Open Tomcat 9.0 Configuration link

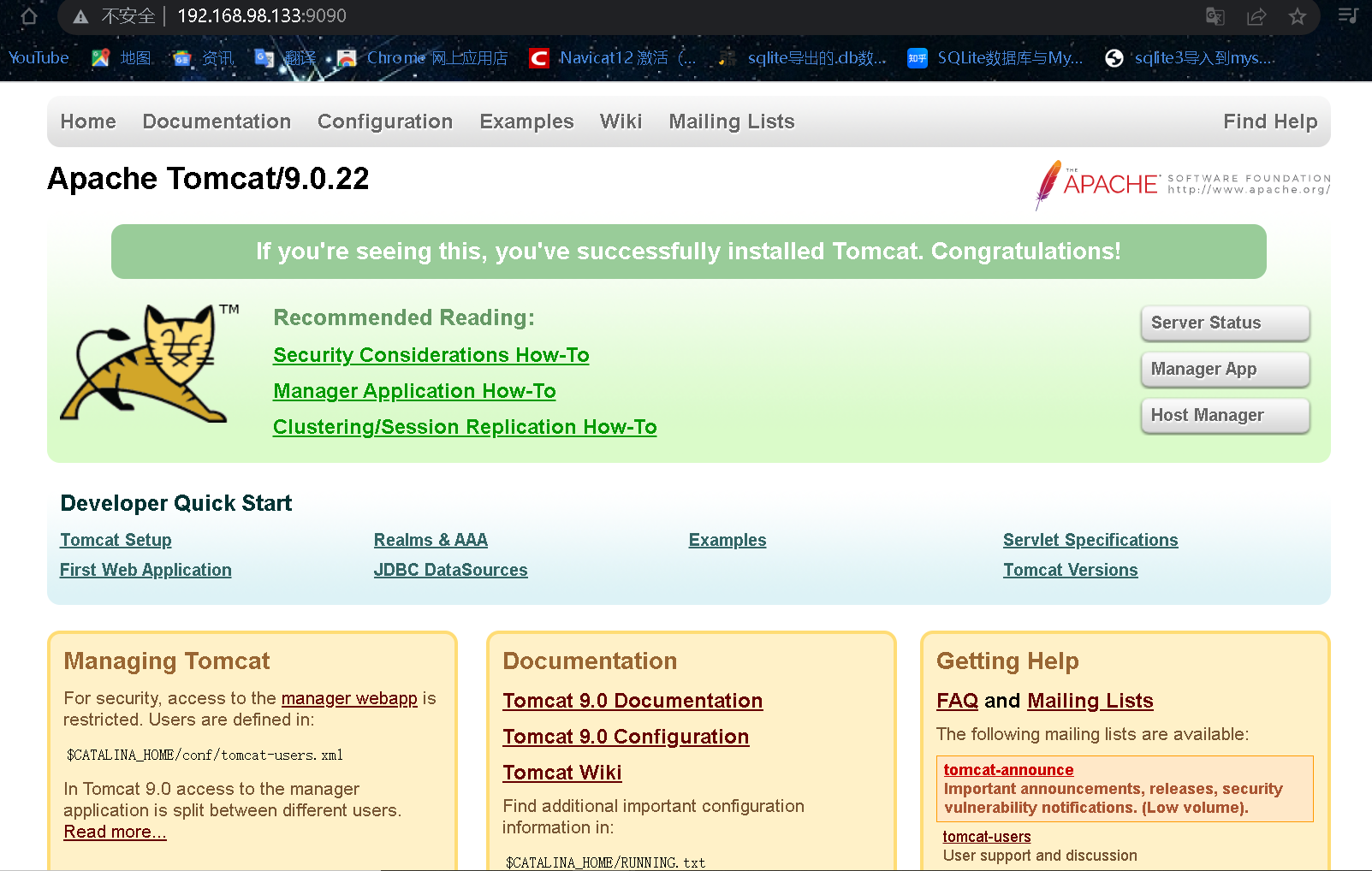pyautogui.click(x=626, y=738)
